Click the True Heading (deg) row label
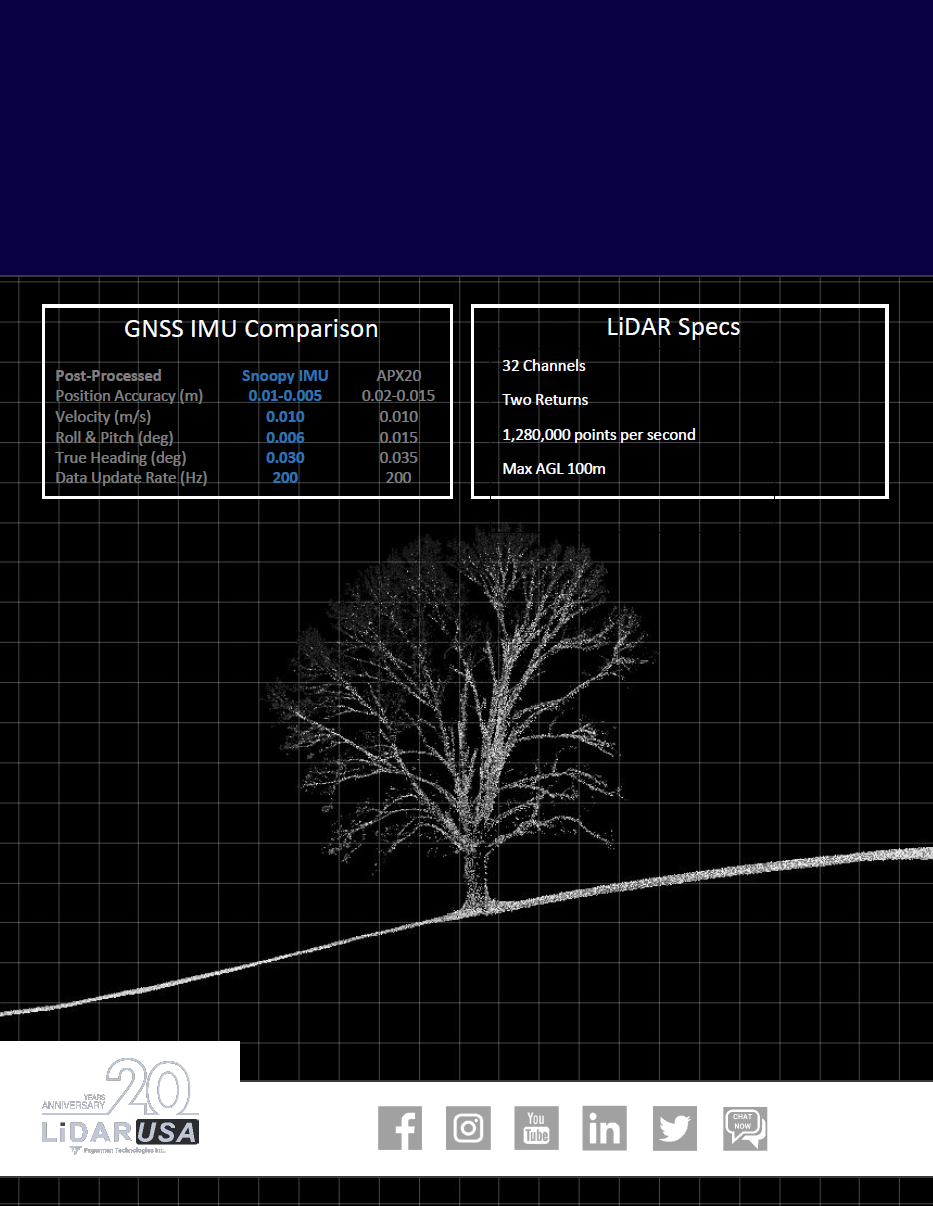This screenshot has width=933, height=1206. coord(121,458)
